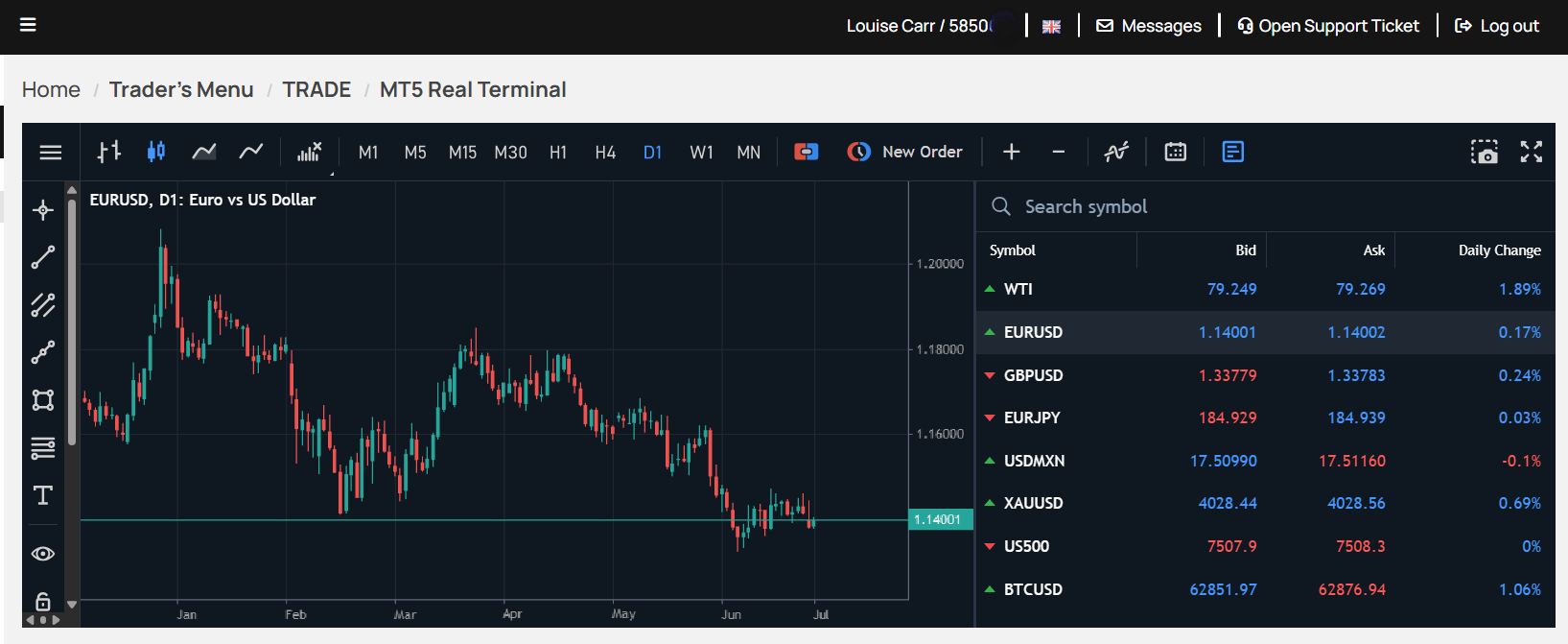Click the Search symbol field

coord(1266,206)
